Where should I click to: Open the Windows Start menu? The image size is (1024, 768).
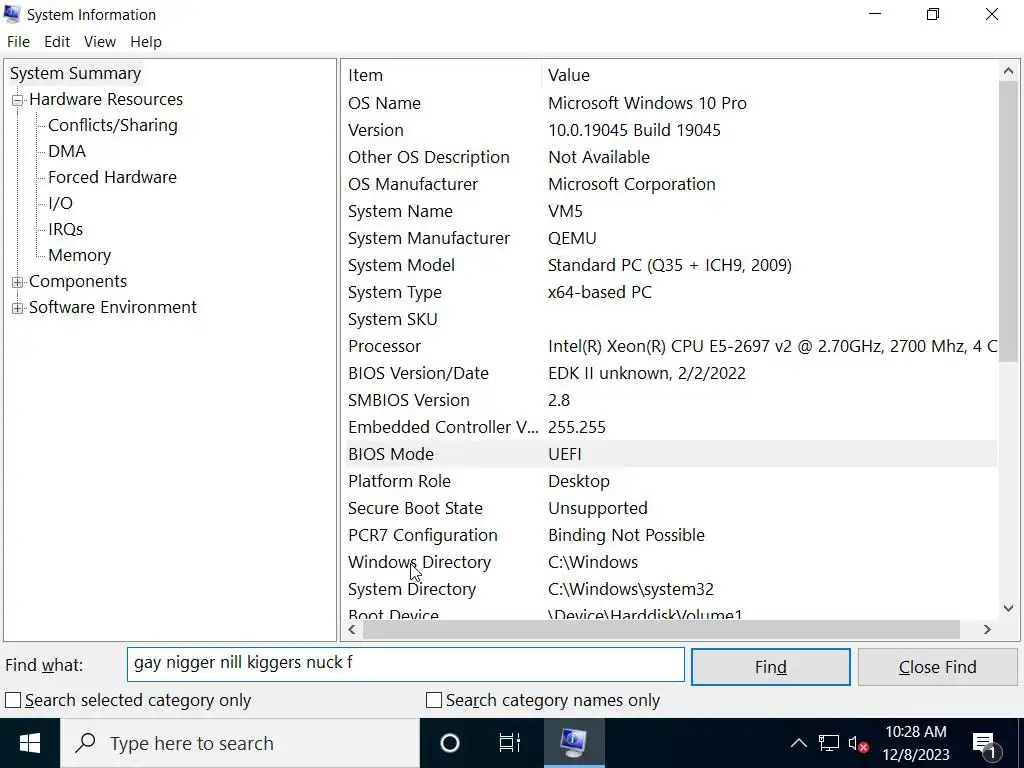click(x=29, y=743)
